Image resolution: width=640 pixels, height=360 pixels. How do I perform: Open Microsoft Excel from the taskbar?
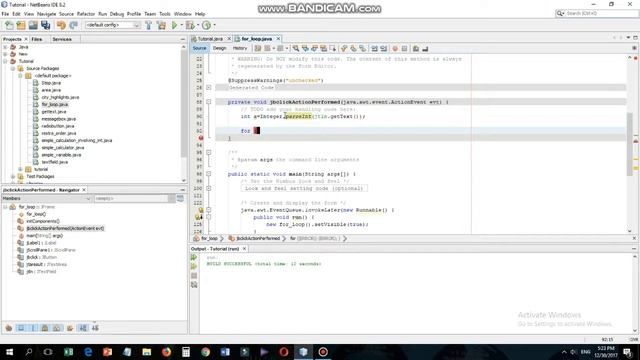click(68, 352)
